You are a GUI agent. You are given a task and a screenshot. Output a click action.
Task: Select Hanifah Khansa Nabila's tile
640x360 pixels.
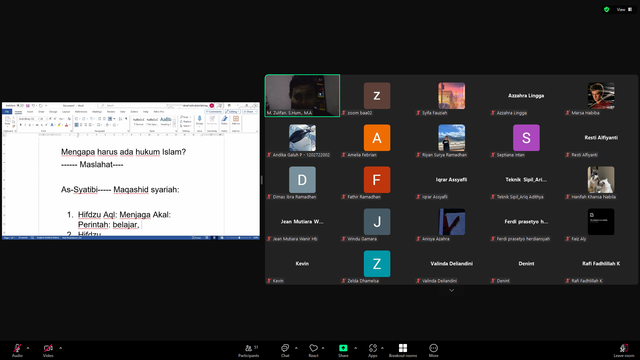[601, 180]
